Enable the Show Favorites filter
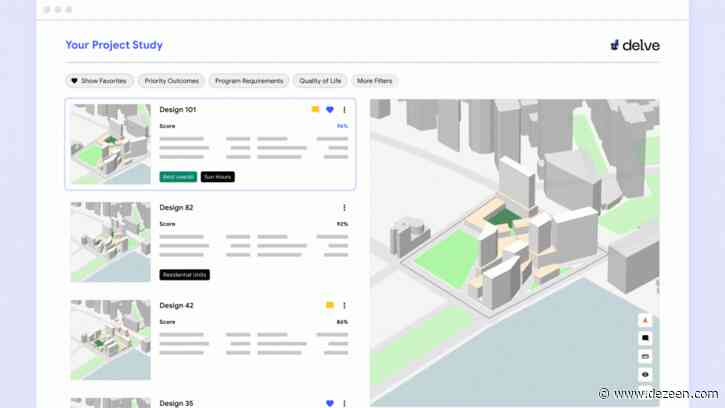 pos(99,81)
